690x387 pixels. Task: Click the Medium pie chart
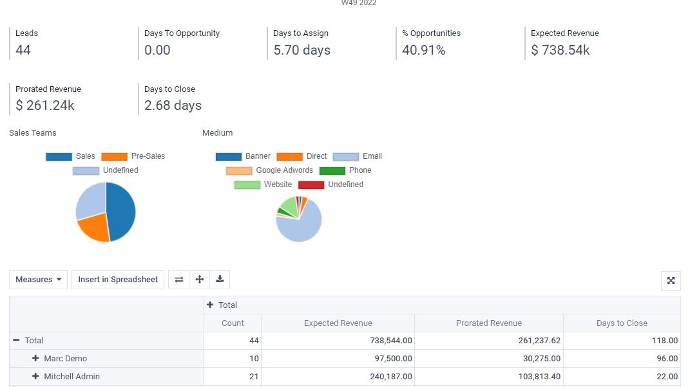coord(299,219)
